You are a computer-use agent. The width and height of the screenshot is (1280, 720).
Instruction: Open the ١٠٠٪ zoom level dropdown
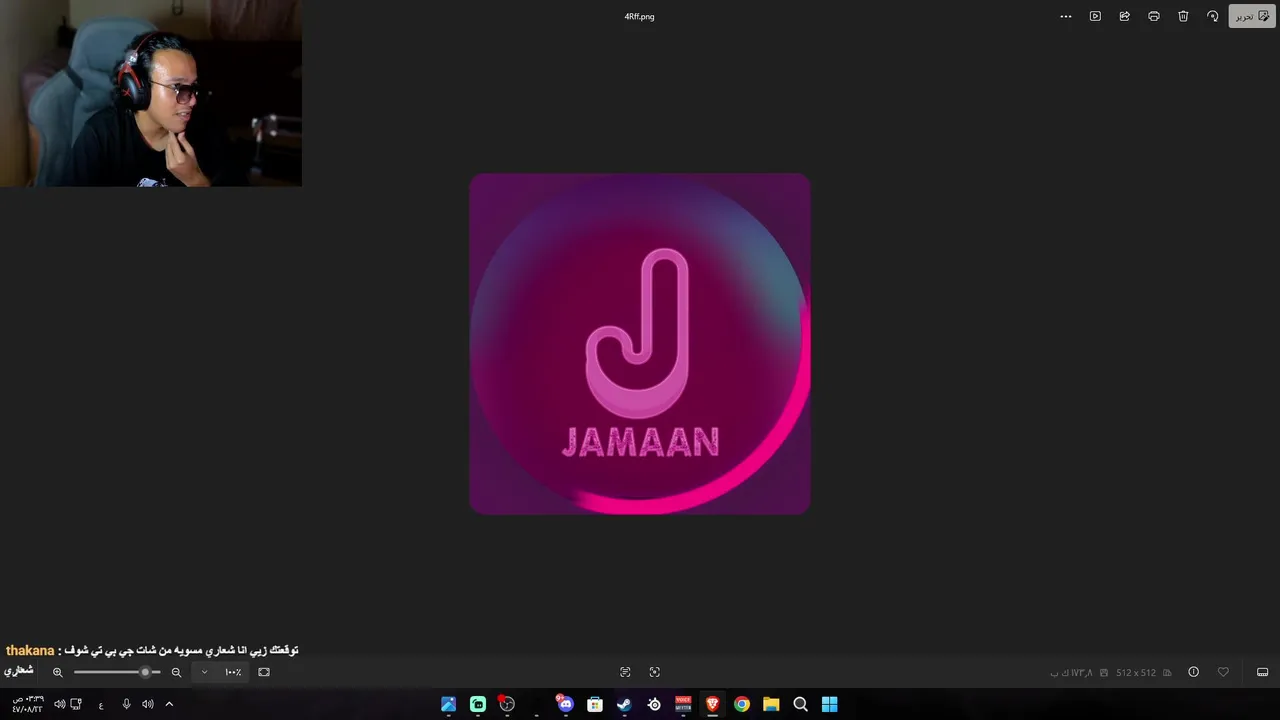(x=221, y=672)
